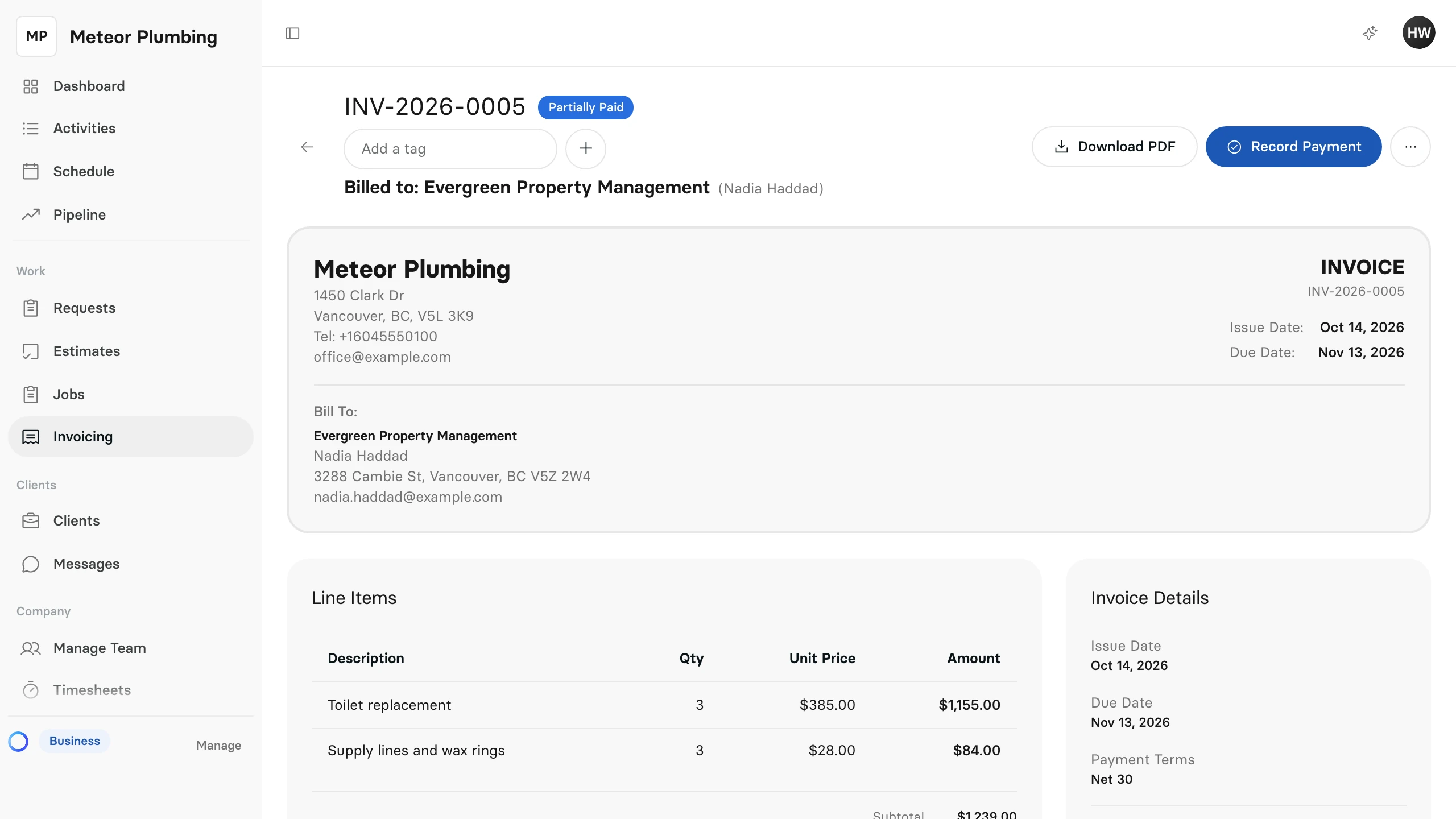Viewport: 1456px width, 819px height.
Task: Click the Net 30 payment terms value
Action: pyautogui.click(x=1111, y=780)
